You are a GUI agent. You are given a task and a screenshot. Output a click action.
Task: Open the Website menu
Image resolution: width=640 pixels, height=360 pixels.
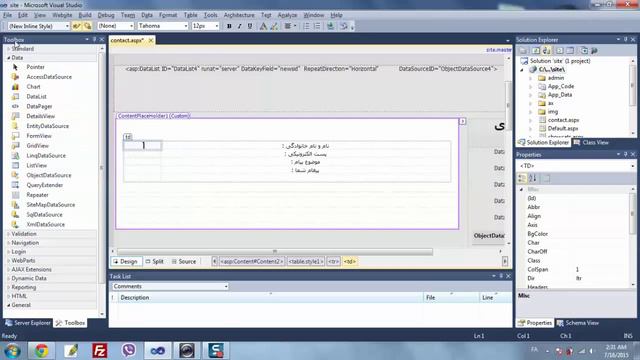[x=62, y=15]
